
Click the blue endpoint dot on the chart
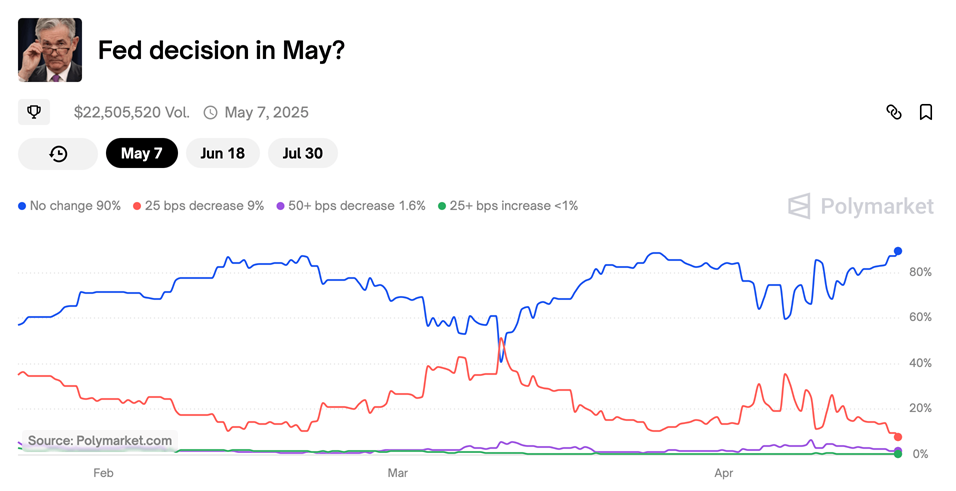[x=898, y=251]
